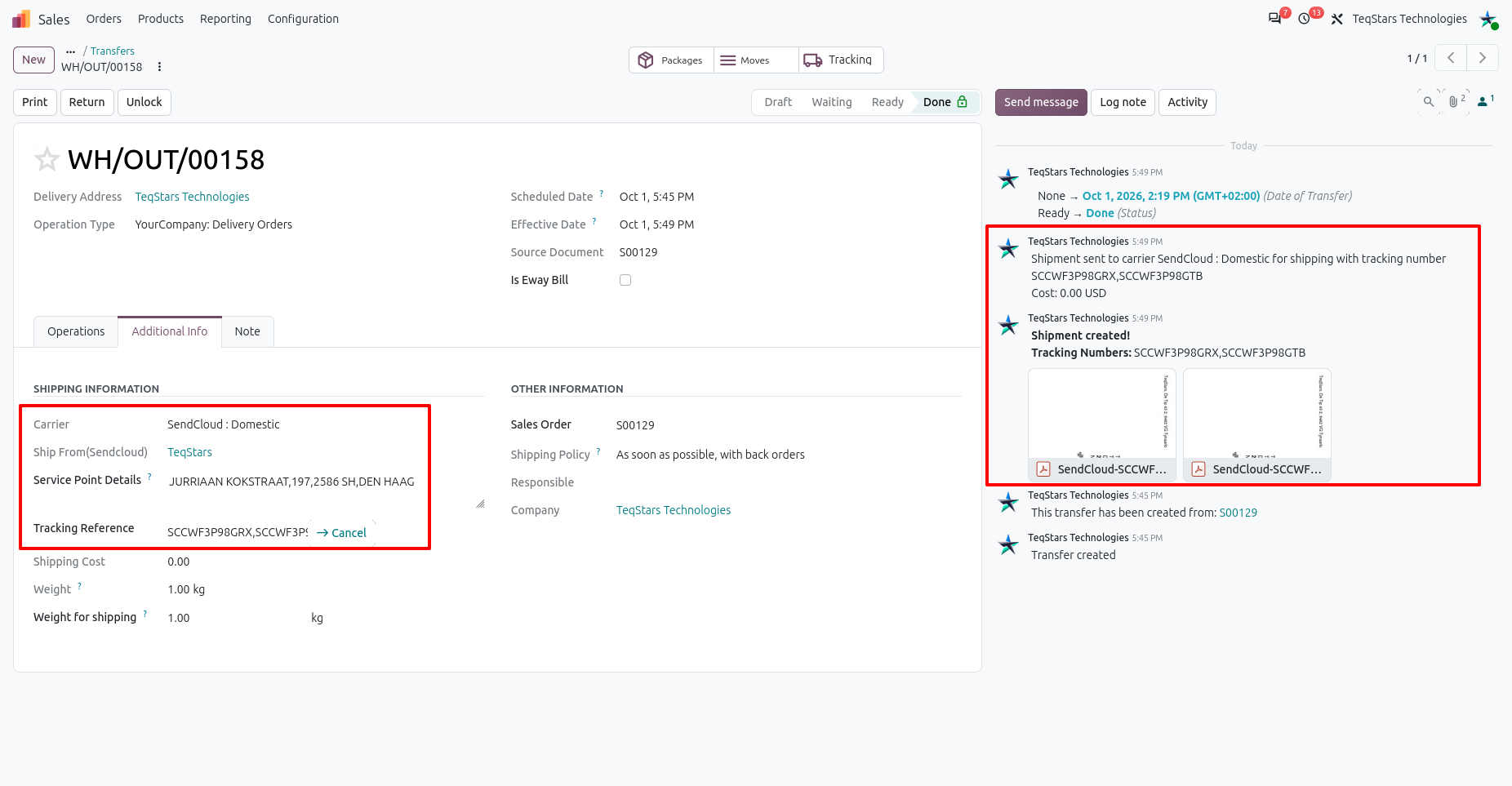Click the Send message button

pyautogui.click(x=1041, y=102)
